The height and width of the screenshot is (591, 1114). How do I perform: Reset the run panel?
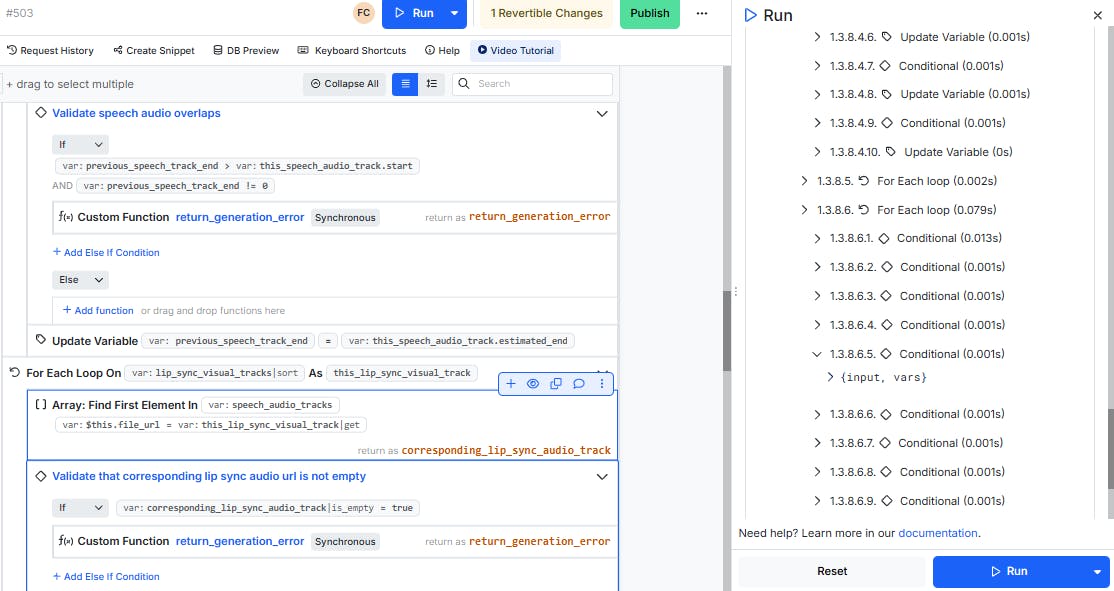832,571
